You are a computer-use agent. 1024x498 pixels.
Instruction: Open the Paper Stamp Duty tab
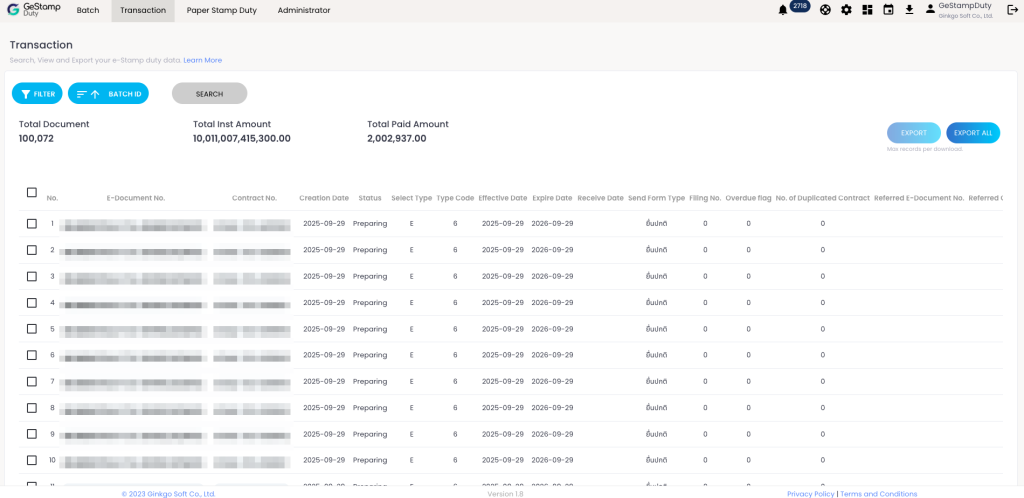pos(220,11)
